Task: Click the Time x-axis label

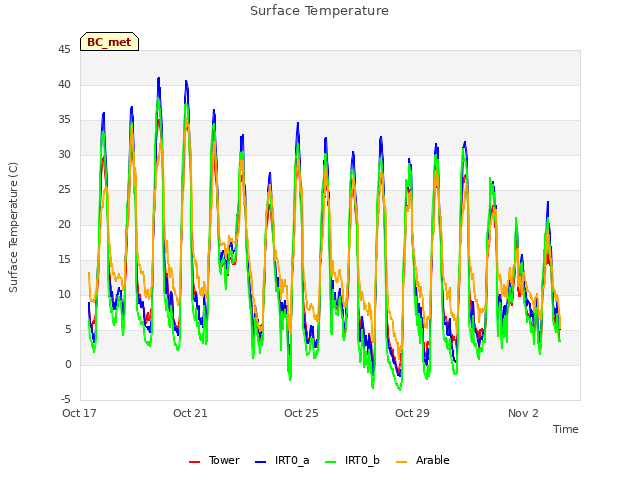Action: click(565, 429)
